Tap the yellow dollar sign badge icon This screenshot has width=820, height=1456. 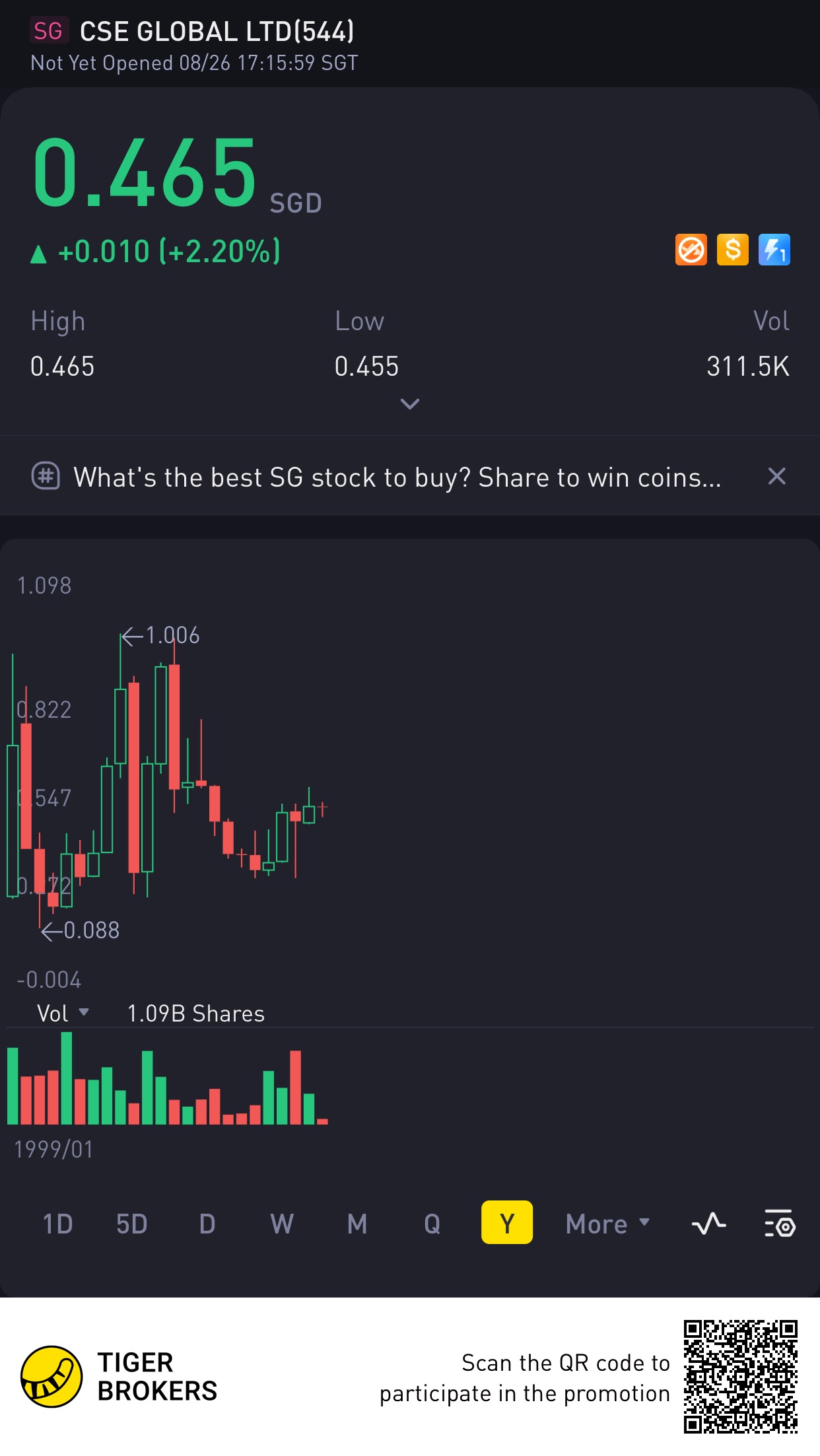(732, 250)
